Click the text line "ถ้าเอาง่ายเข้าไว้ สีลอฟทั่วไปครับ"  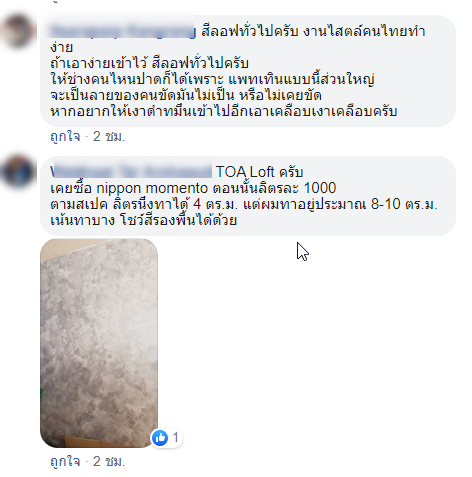pos(149,63)
